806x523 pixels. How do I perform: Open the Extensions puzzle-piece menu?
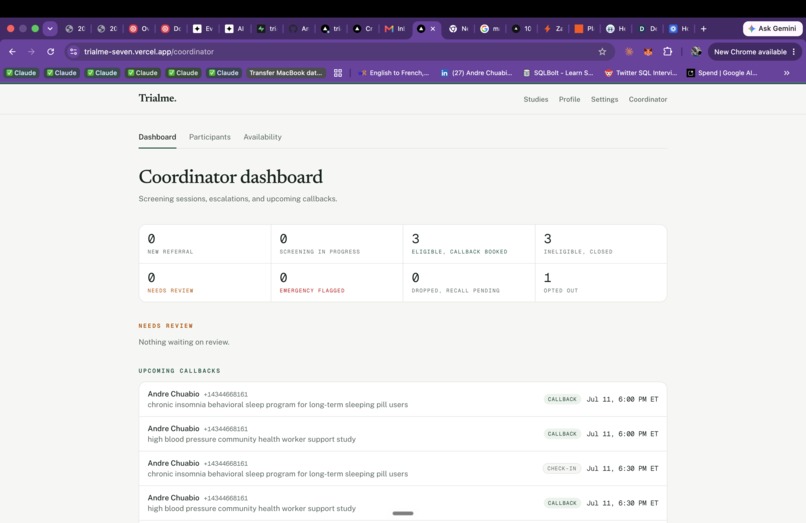(667, 51)
